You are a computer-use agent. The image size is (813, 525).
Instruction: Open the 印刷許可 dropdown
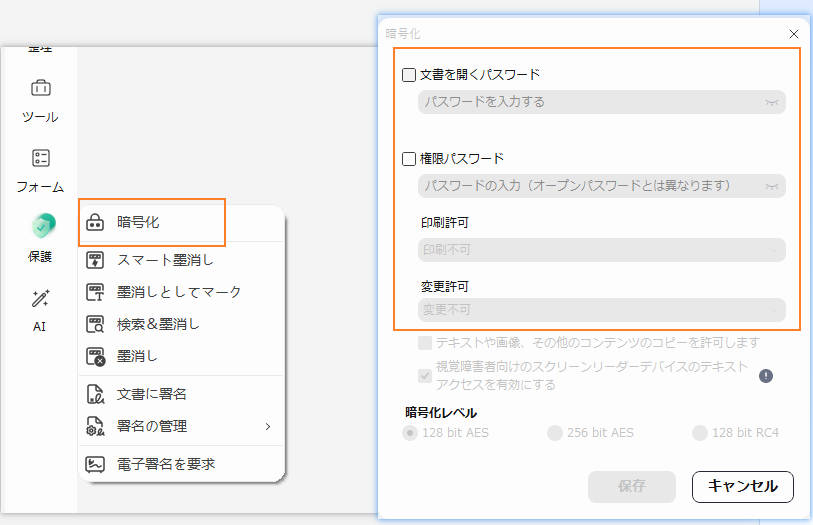(601, 250)
